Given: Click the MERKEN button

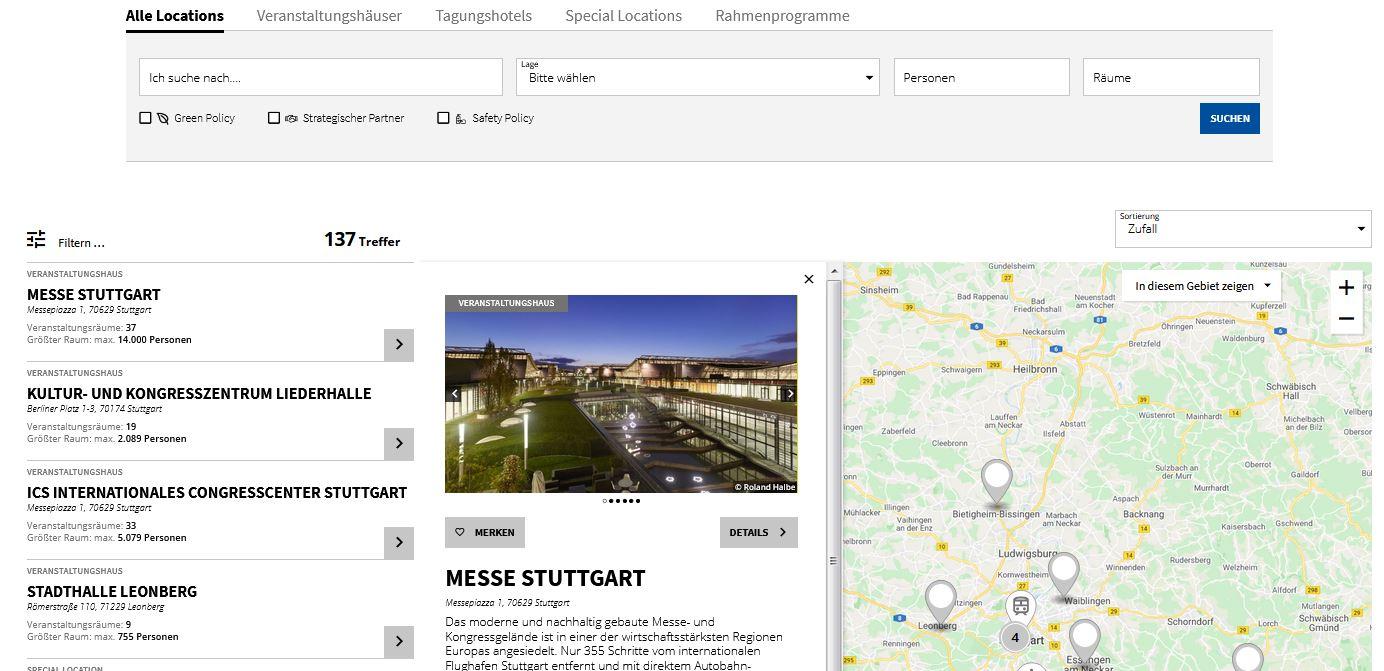Looking at the screenshot, I should click(x=485, y=533).
